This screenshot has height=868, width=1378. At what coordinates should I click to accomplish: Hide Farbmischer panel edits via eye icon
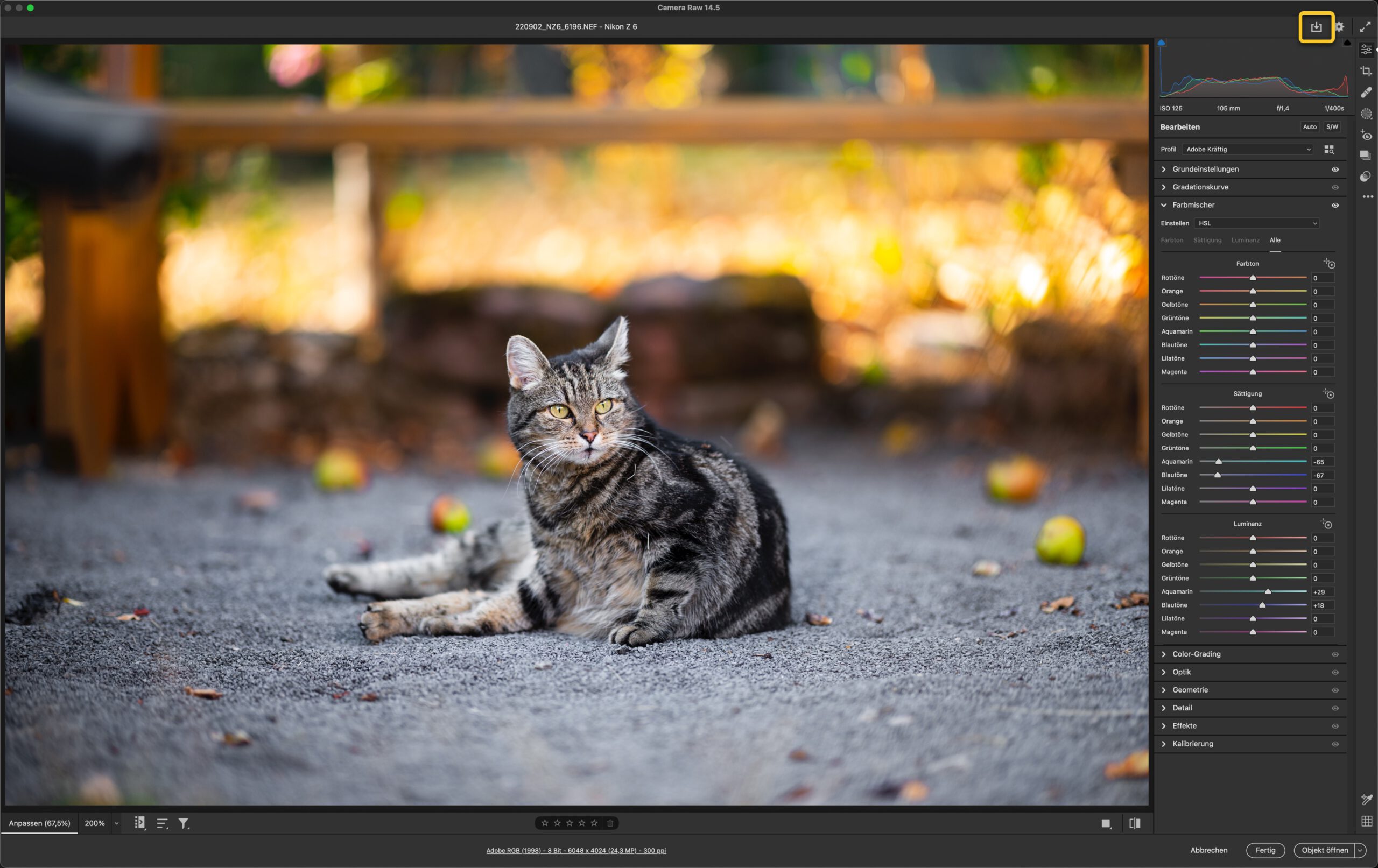(x=1335, y=205)
